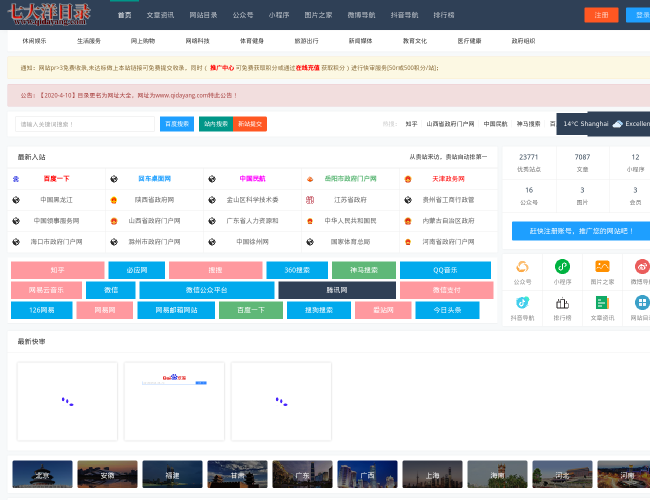Click the emblem icon beside 陕西省政府网

pos(114,200)
